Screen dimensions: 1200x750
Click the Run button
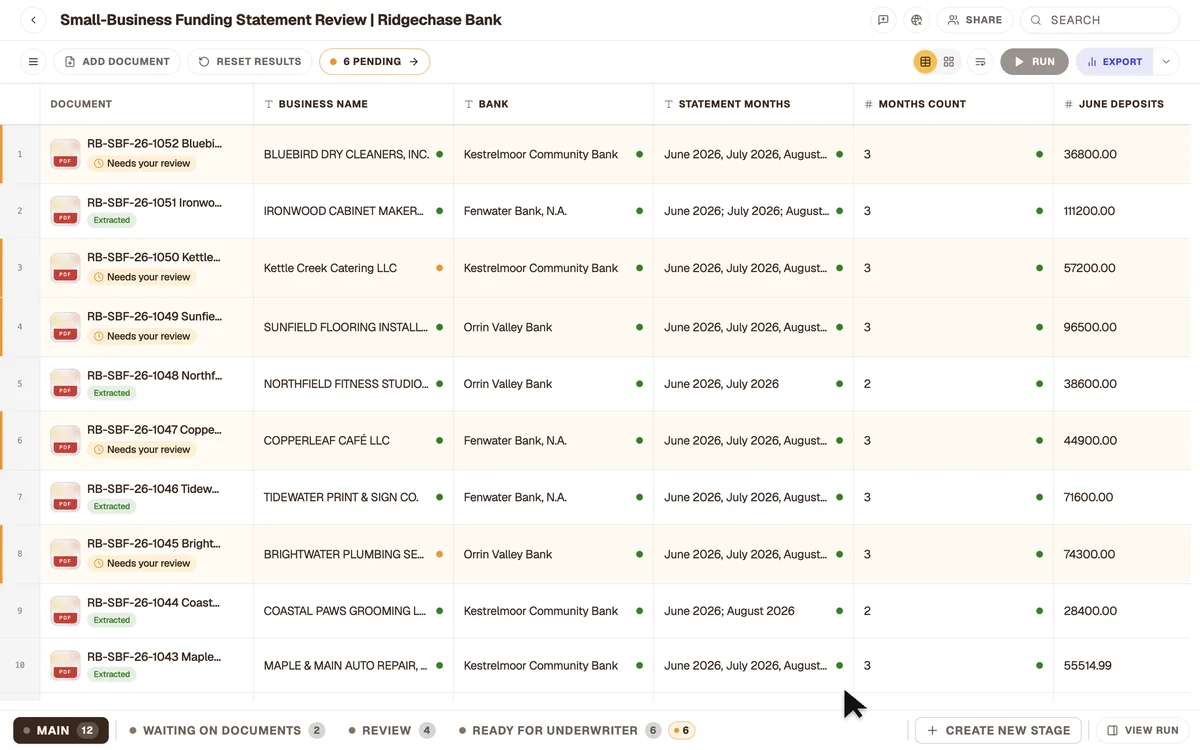[x=1034, y=62]
